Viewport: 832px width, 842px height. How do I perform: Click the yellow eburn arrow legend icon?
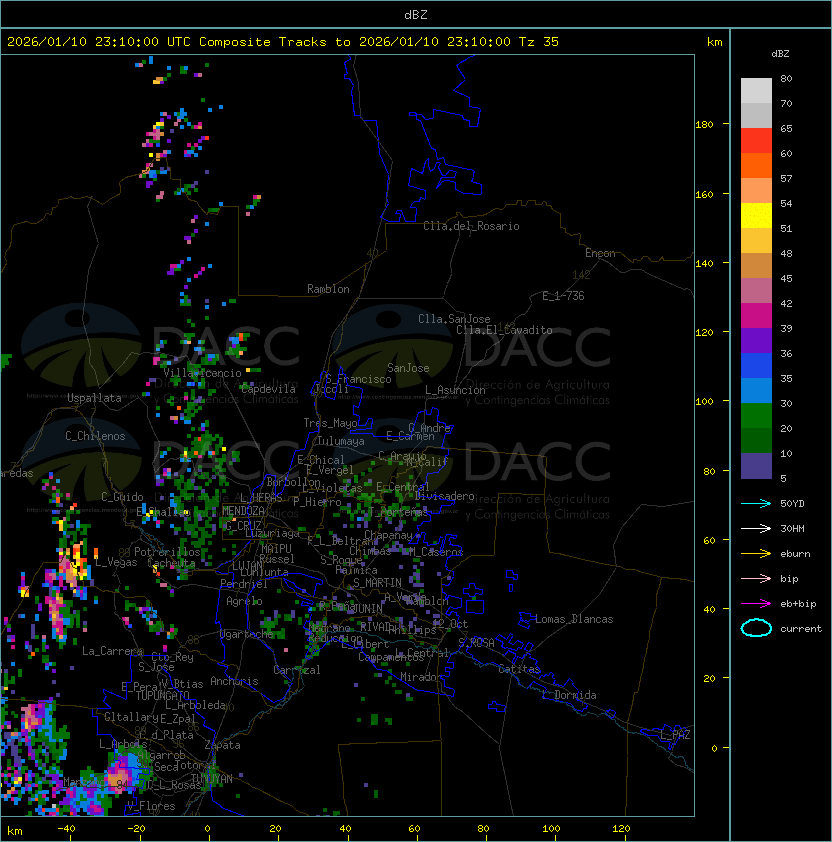coord(756,554)
